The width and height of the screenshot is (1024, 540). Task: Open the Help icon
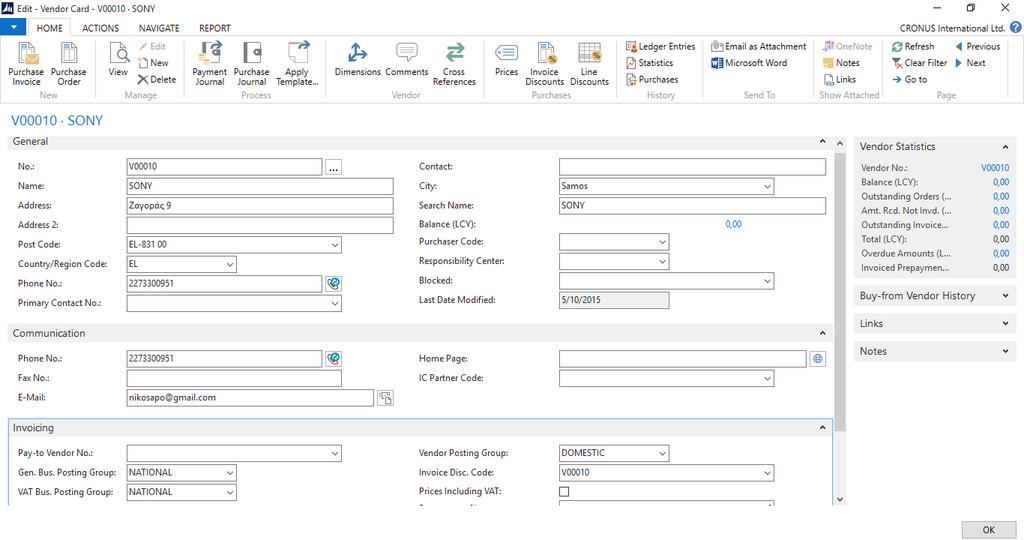[x=1016, y=27]
